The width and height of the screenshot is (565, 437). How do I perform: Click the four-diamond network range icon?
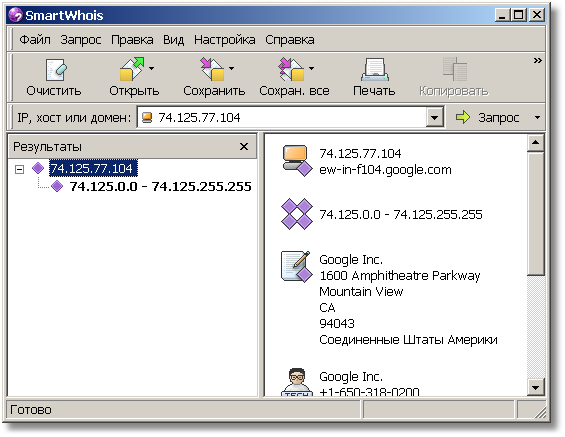click(x=297, y=214)
